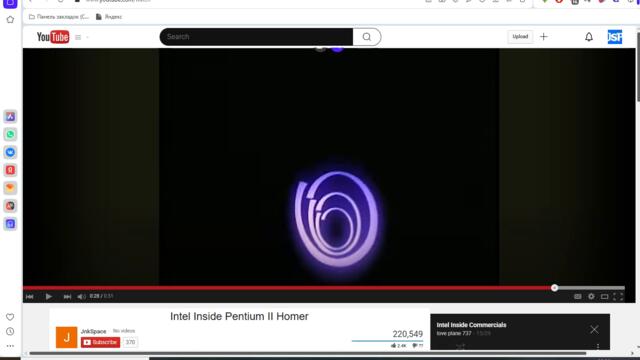Open VK in the browser sidebar
Image resolution: width=640 pixels, height=360 pixels.
10,152
